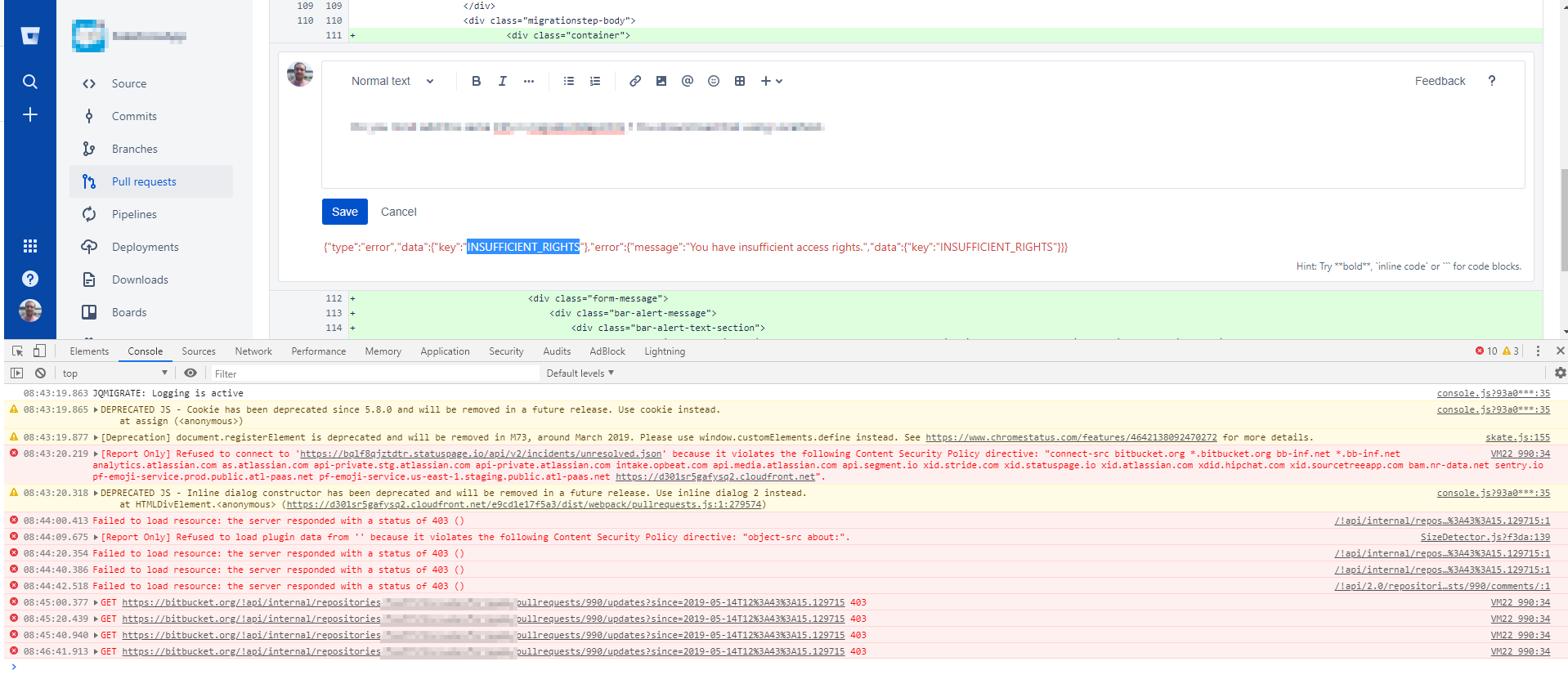Screen dimensions: 1568x675
Task: Switch to the Sources tab
Action: (x=199, y=351)
